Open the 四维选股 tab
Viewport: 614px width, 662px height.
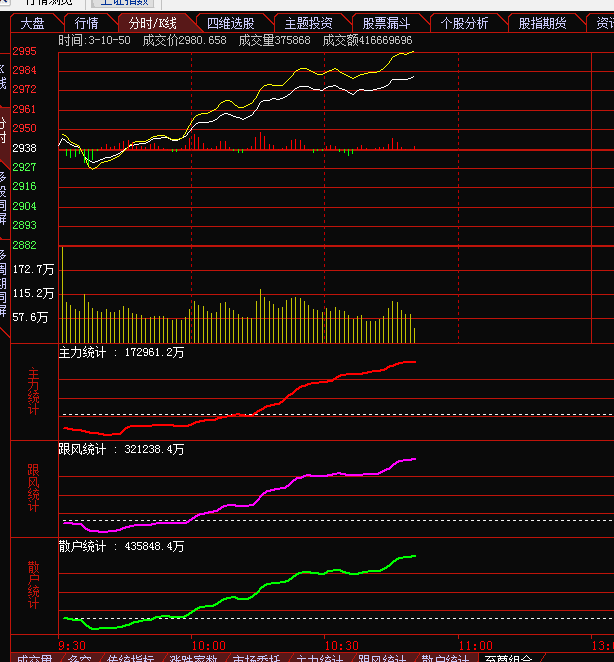[x=230, y=23]
